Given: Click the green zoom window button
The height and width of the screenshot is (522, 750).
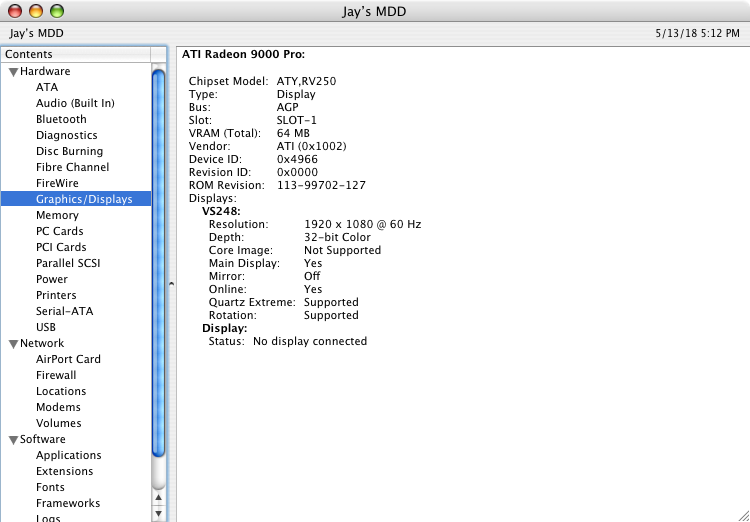Looking at the screenshot, I should [x=56, y=11].
